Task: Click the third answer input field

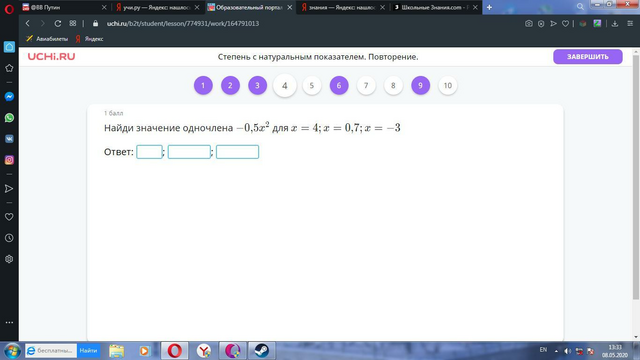Action: (237, 152)
